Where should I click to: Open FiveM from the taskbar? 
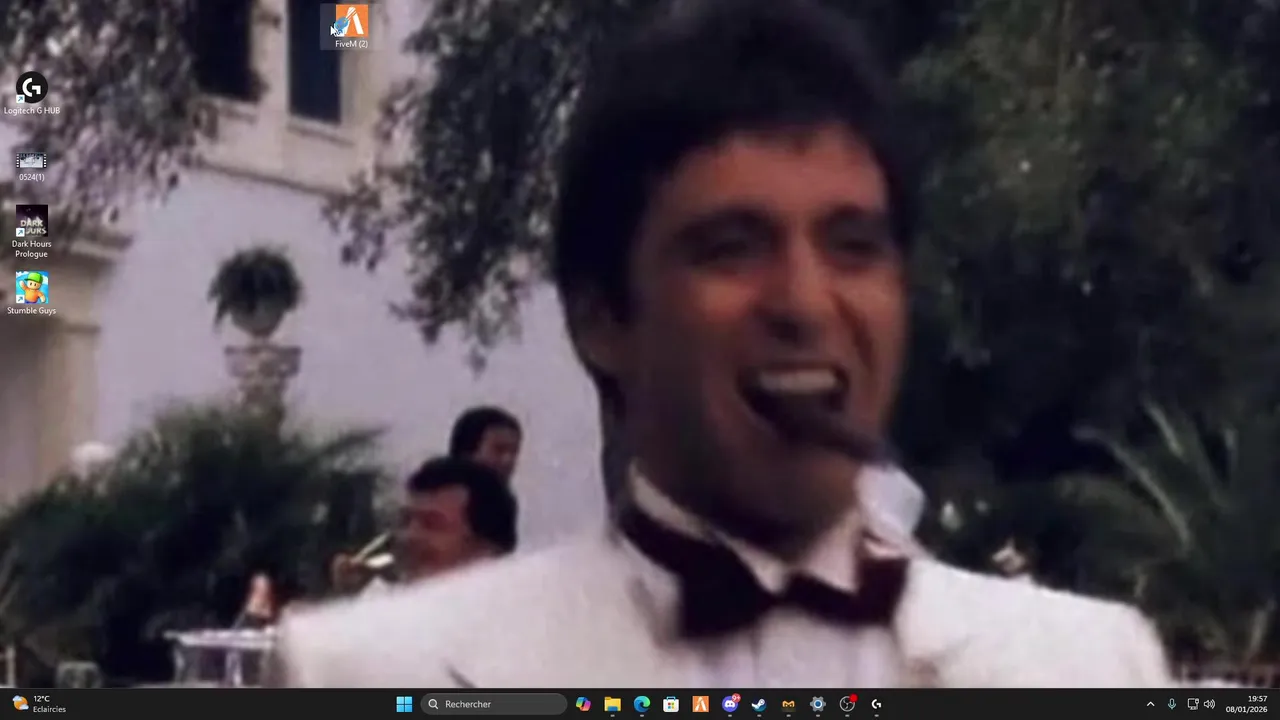coord(700,704)
